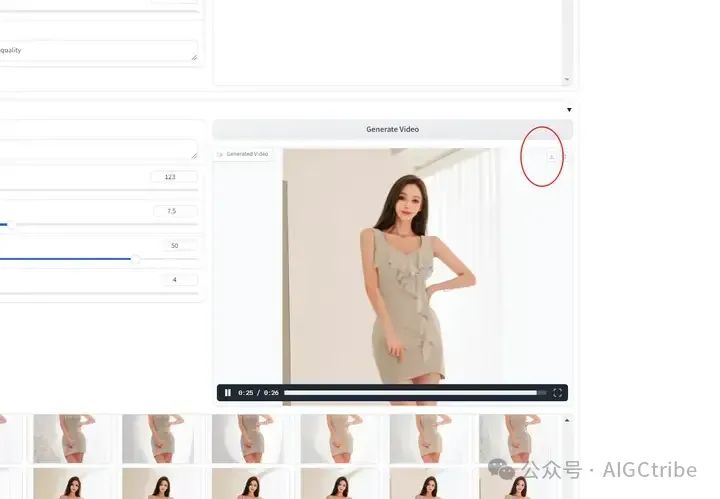The width and height of the screenshot is (720, 499).
Task: Click the scroll-down arrow of the top-right text box
Action: click(x=567, y=79)
